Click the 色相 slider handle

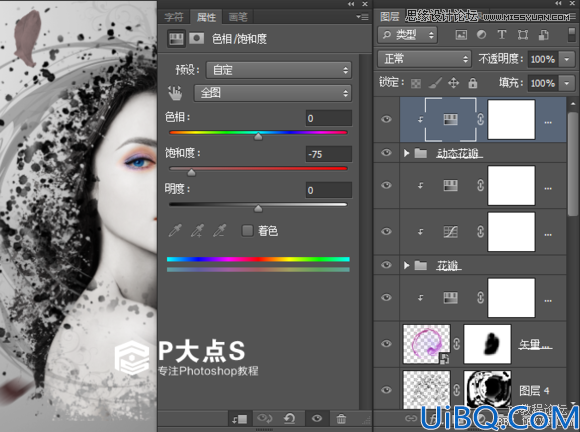[258, 136]
